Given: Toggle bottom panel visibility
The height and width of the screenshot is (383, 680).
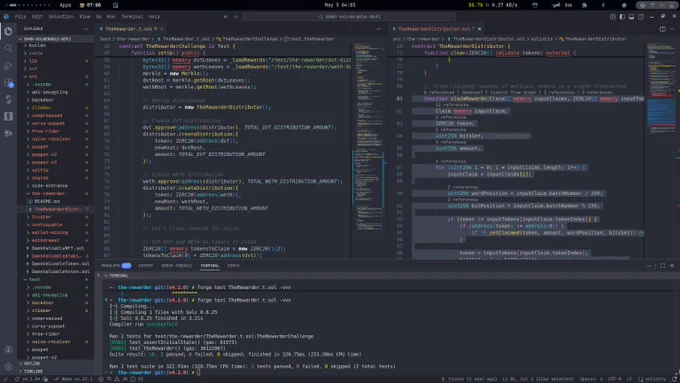Looking at the screenshot, I should point(631,16).
